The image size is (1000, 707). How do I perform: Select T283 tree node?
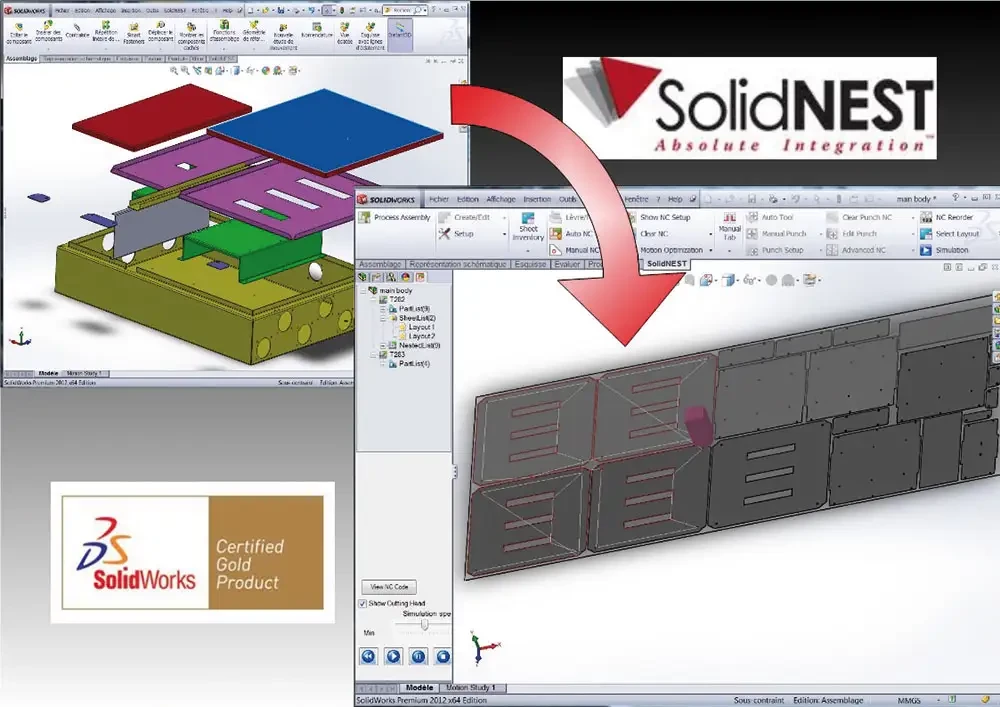pyautogui.click(x=392, y=354)
